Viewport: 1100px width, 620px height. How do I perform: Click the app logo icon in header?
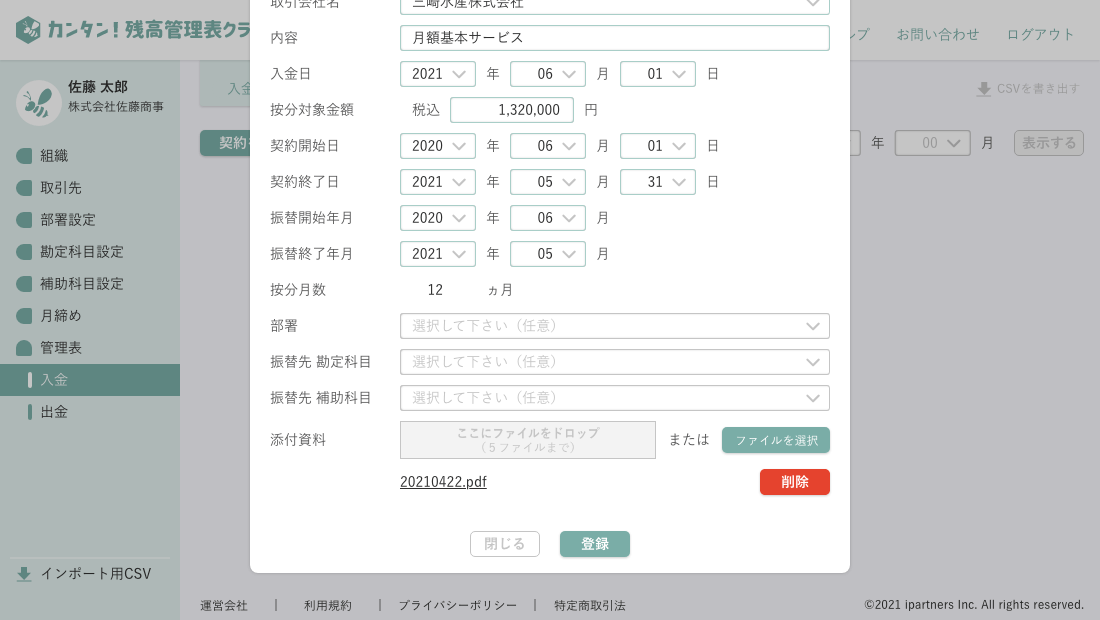pos(28,30)
